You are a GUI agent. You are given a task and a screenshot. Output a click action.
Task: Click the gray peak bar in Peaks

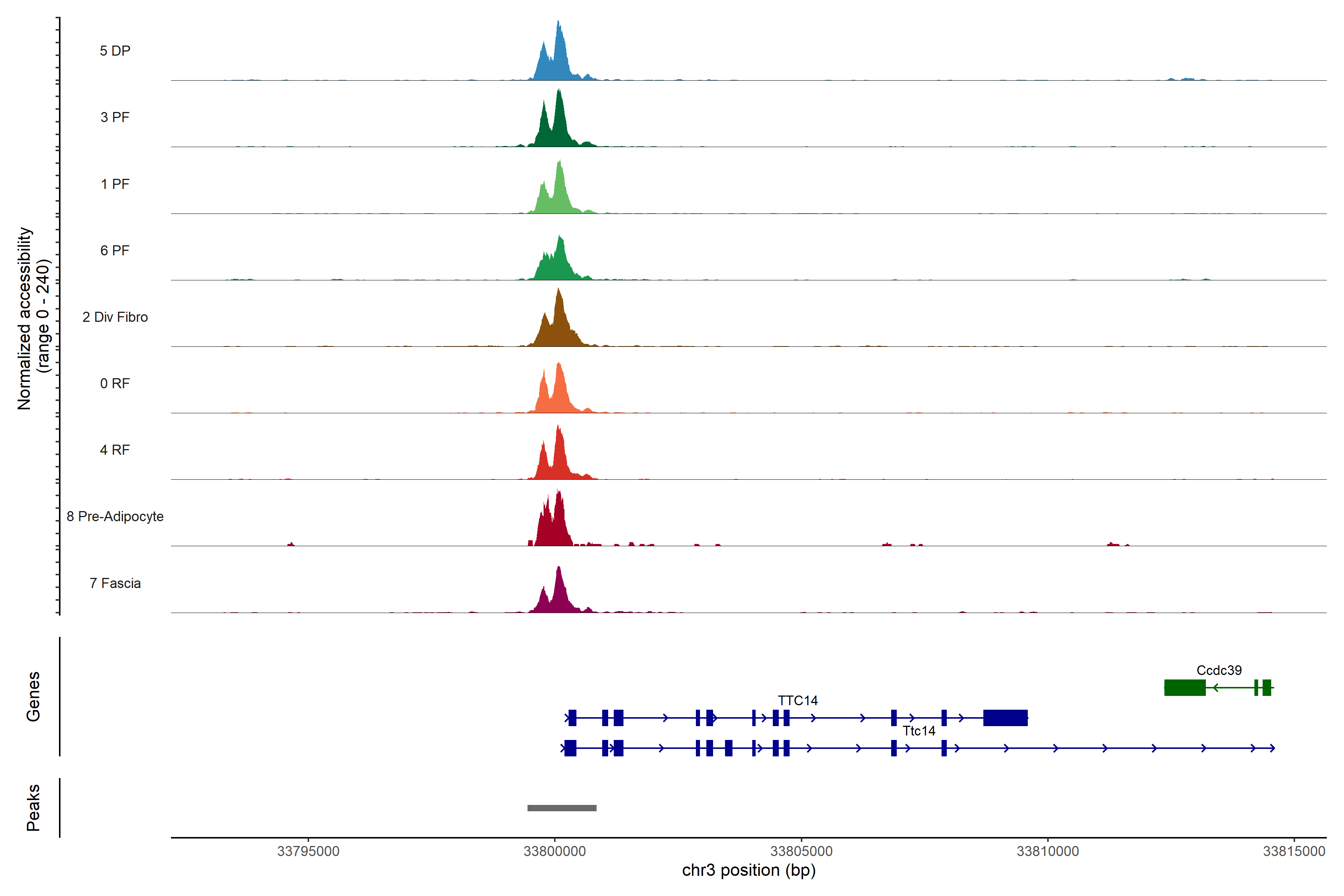562,808
